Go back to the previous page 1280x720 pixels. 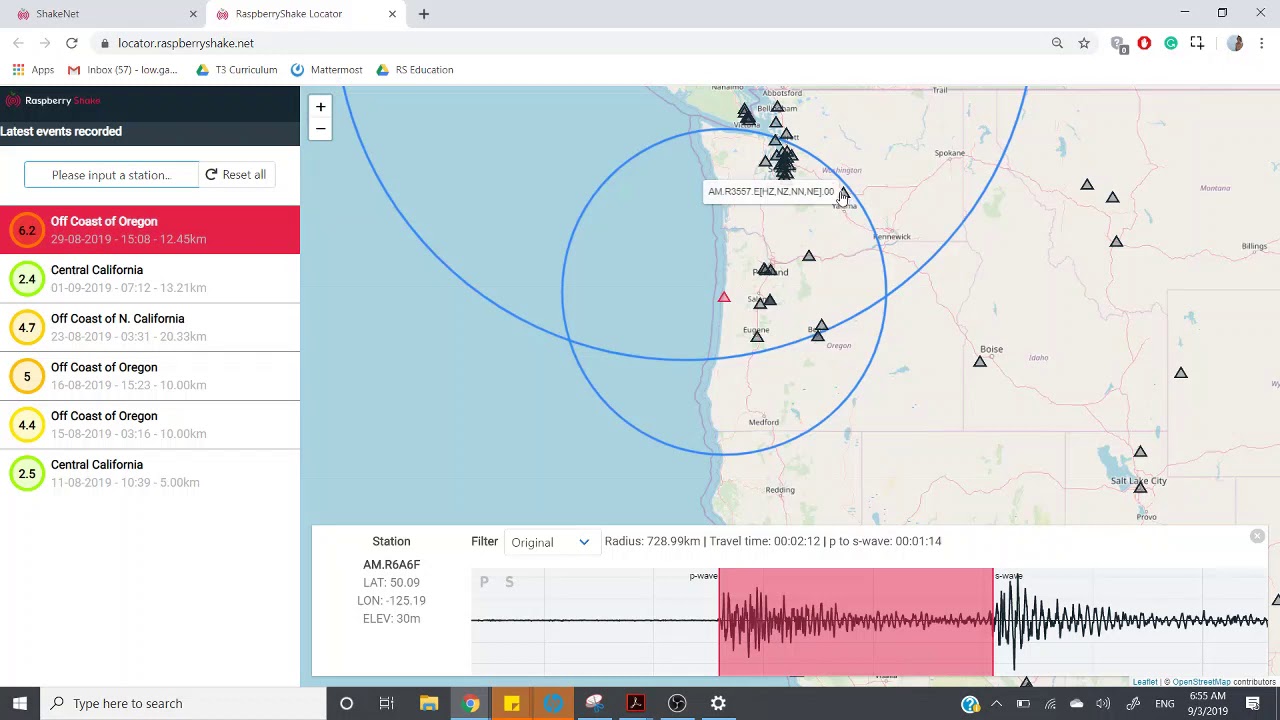point(19,43)
